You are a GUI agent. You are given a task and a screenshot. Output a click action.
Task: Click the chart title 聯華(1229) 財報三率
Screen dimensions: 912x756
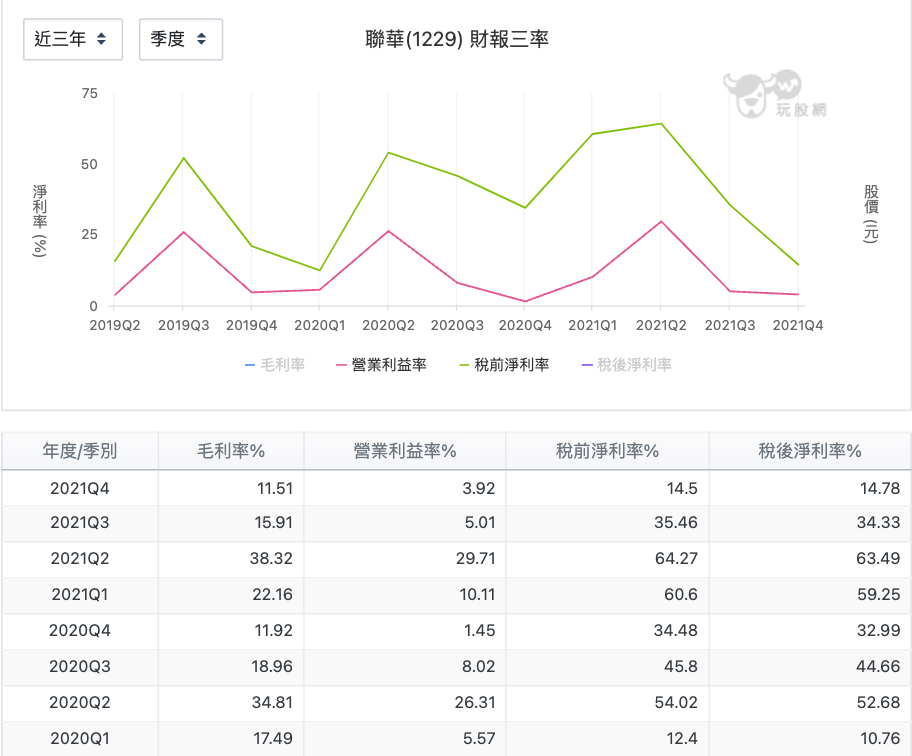[457, 40]
